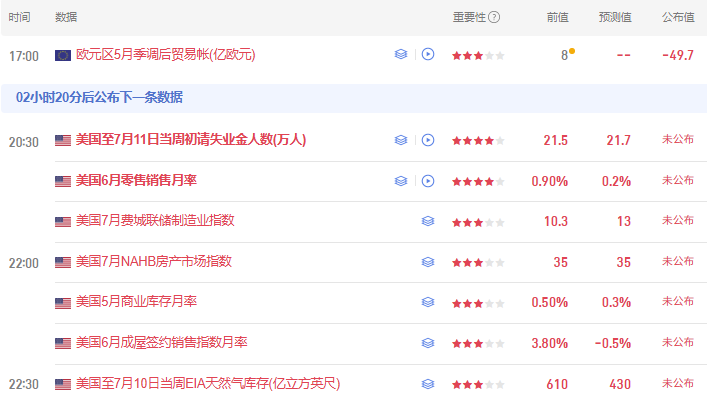Click layers icon for NAHB housing index row
Viewport: 707px width, 402px height.
(x=428, y=262)
